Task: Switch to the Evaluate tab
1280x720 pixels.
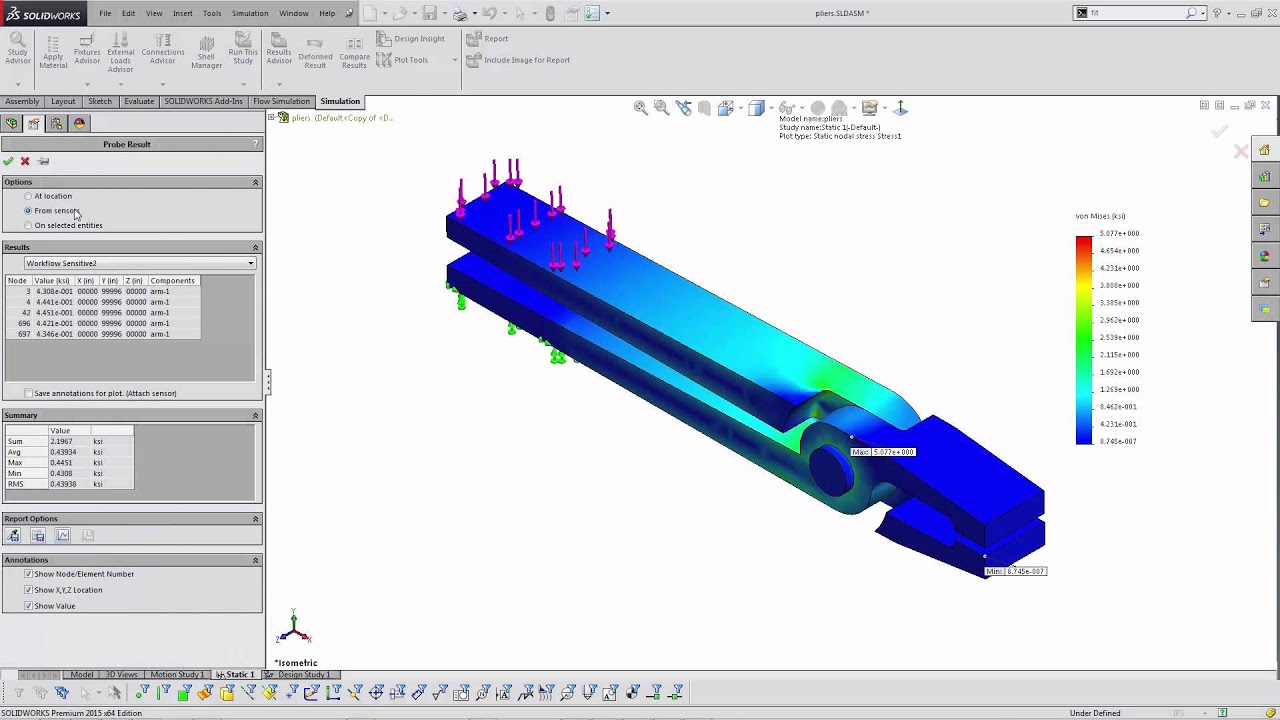Action: click(x=139, y=101)
